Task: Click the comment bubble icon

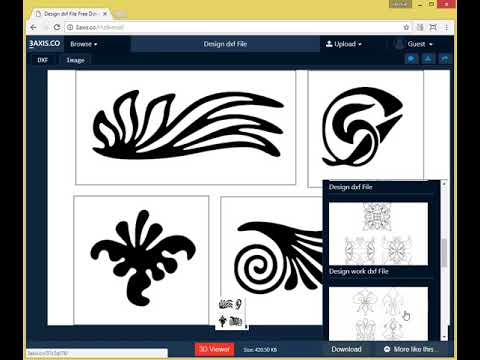Action: pos(411,59)
